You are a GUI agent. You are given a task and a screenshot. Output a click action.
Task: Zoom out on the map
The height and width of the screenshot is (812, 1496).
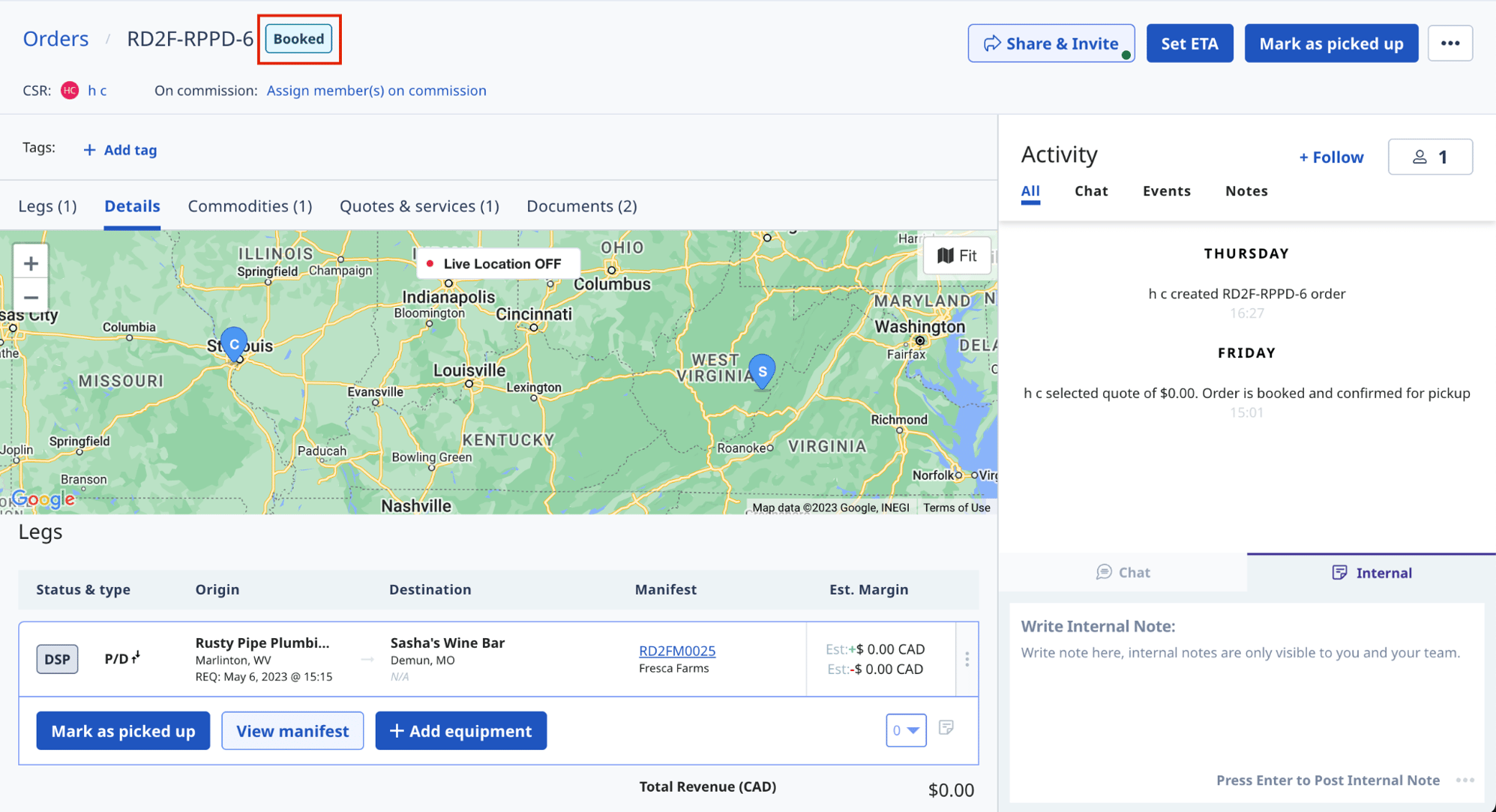tap(31, 298)
